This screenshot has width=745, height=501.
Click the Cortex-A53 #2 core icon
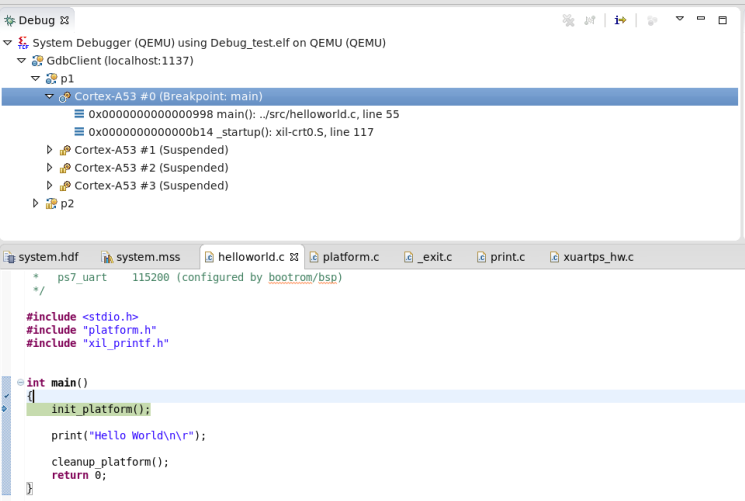65,168
